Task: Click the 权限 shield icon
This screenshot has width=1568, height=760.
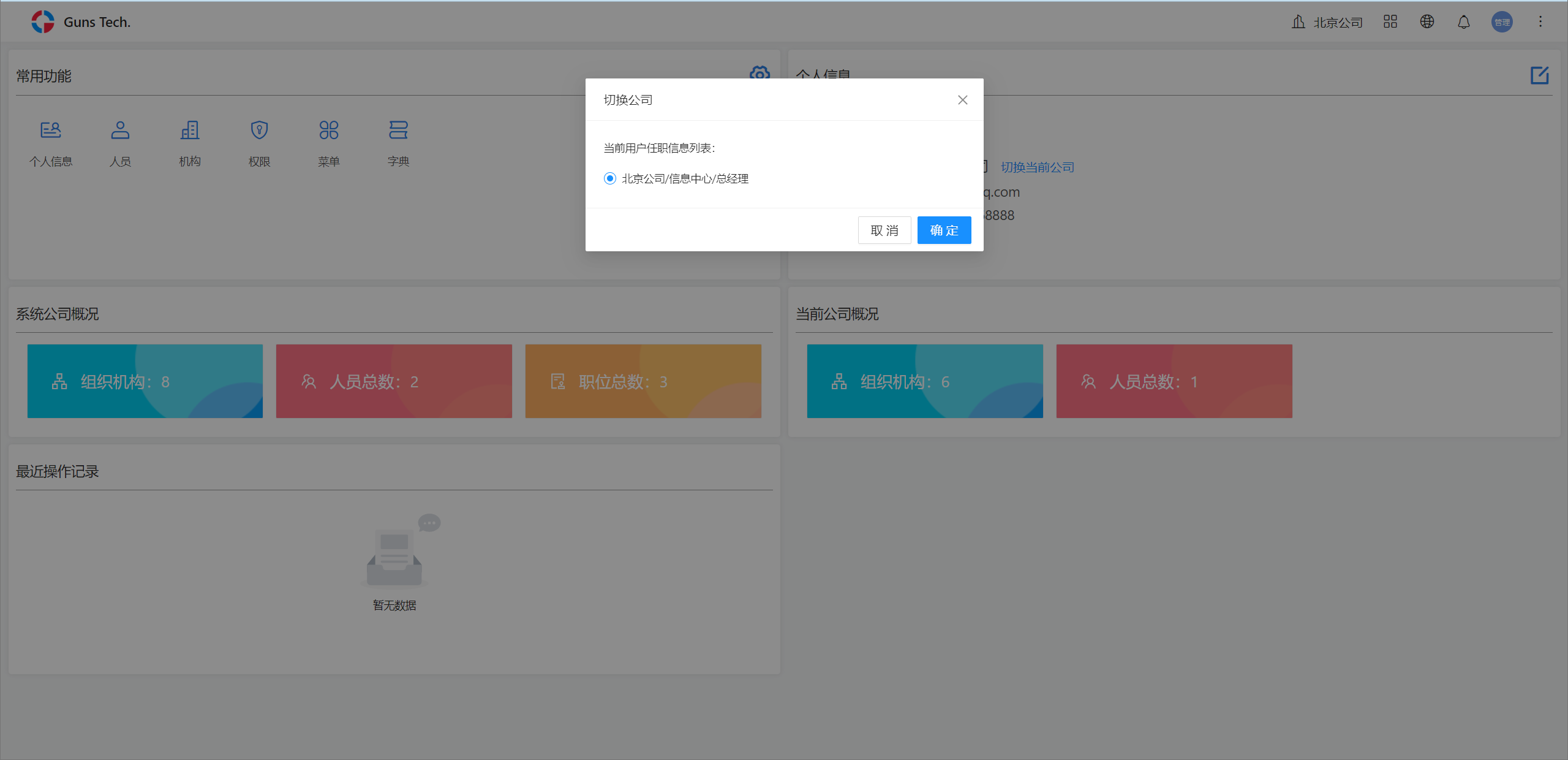Action: 259,131
